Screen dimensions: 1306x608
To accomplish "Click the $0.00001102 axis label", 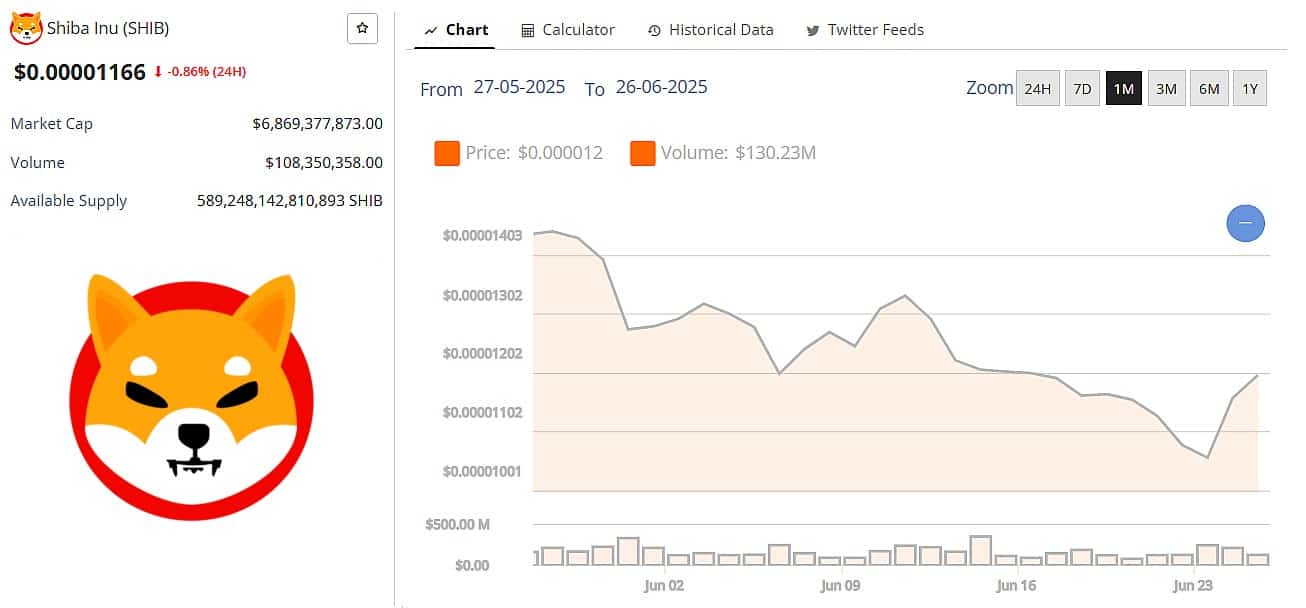I will [483, 412].
